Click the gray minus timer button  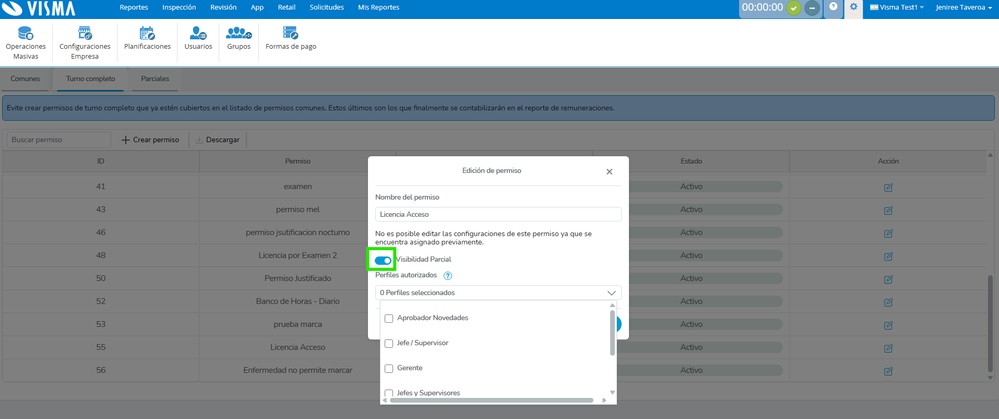point(812,8)
